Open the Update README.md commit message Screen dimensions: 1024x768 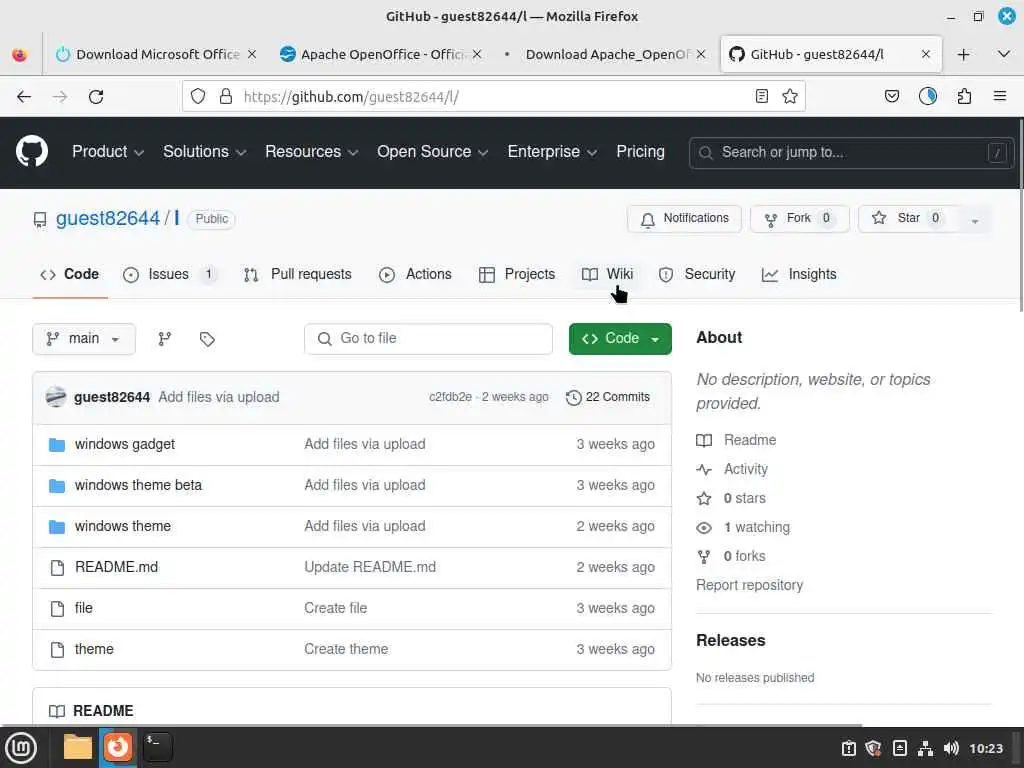[x=370, y=568]
